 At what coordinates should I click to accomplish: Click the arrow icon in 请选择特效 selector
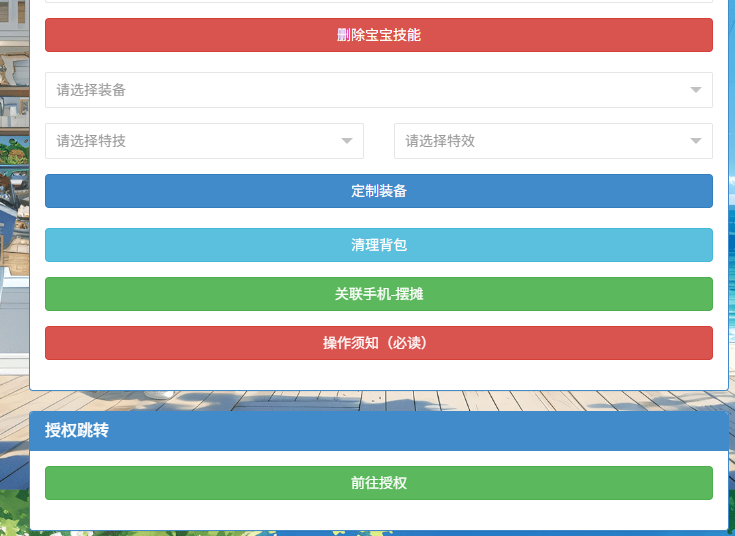point(696,141)
